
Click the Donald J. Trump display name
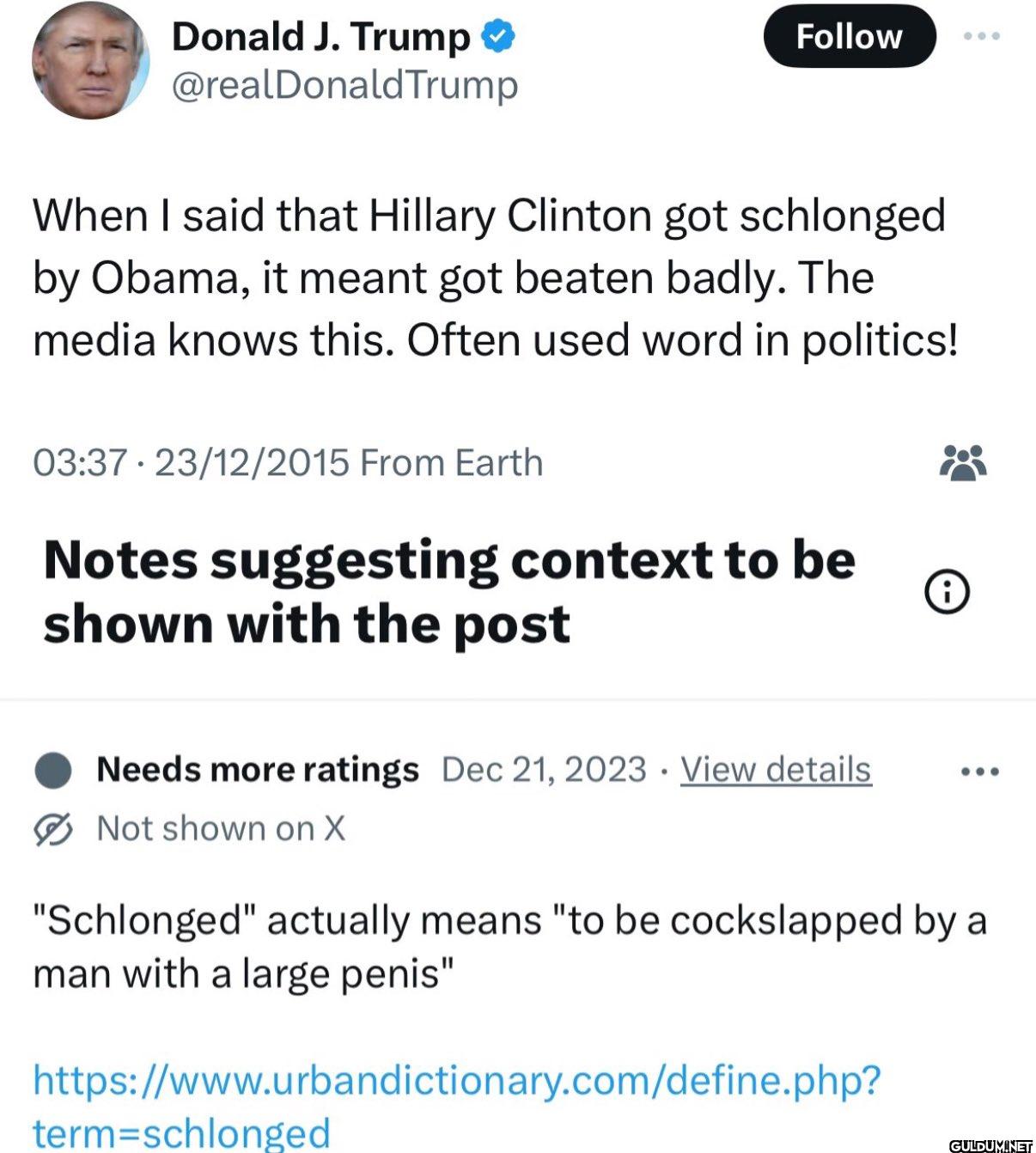pyautogui.click(x=321, y=36)
